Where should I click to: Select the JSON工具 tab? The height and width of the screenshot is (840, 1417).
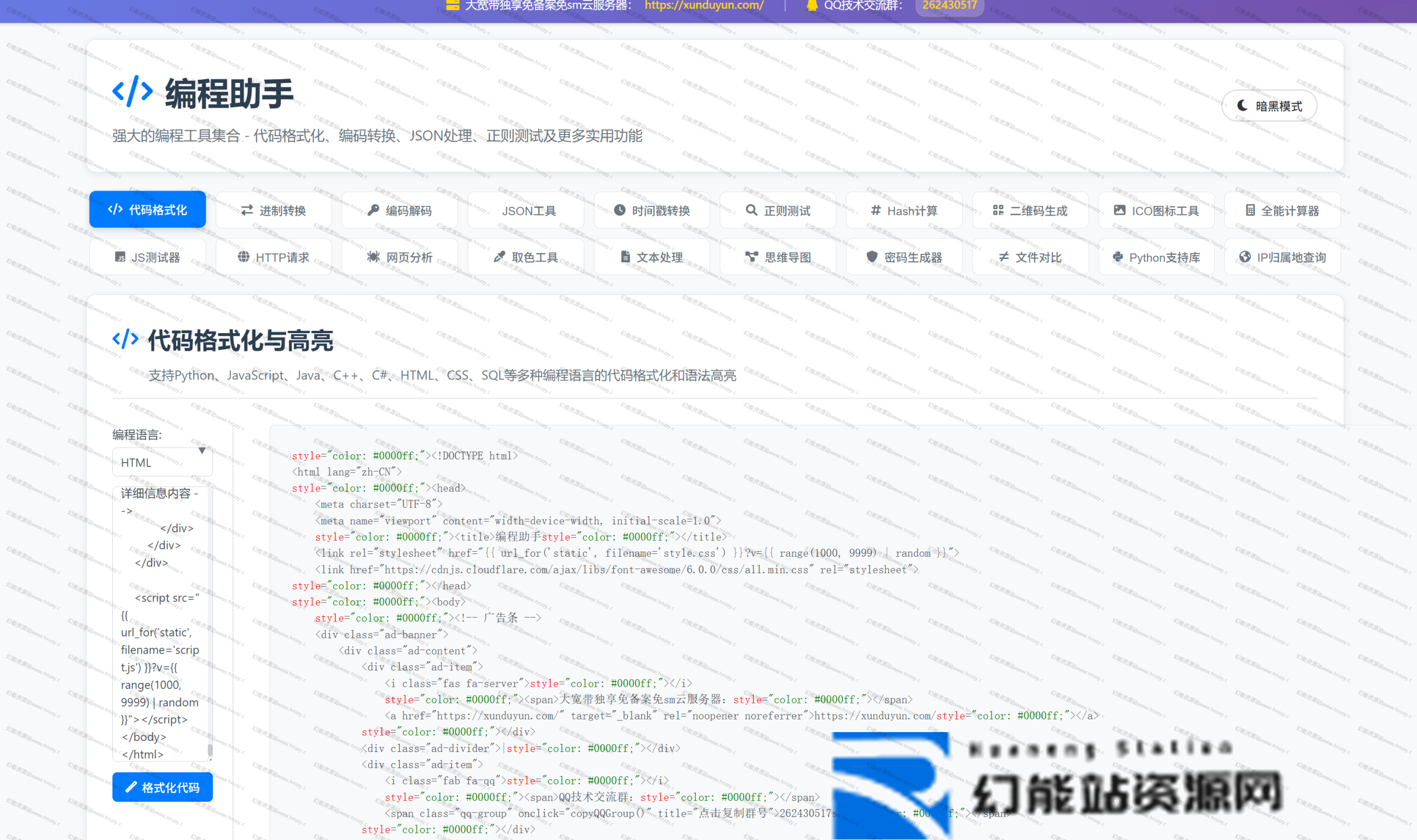click(x=526, y=211)
